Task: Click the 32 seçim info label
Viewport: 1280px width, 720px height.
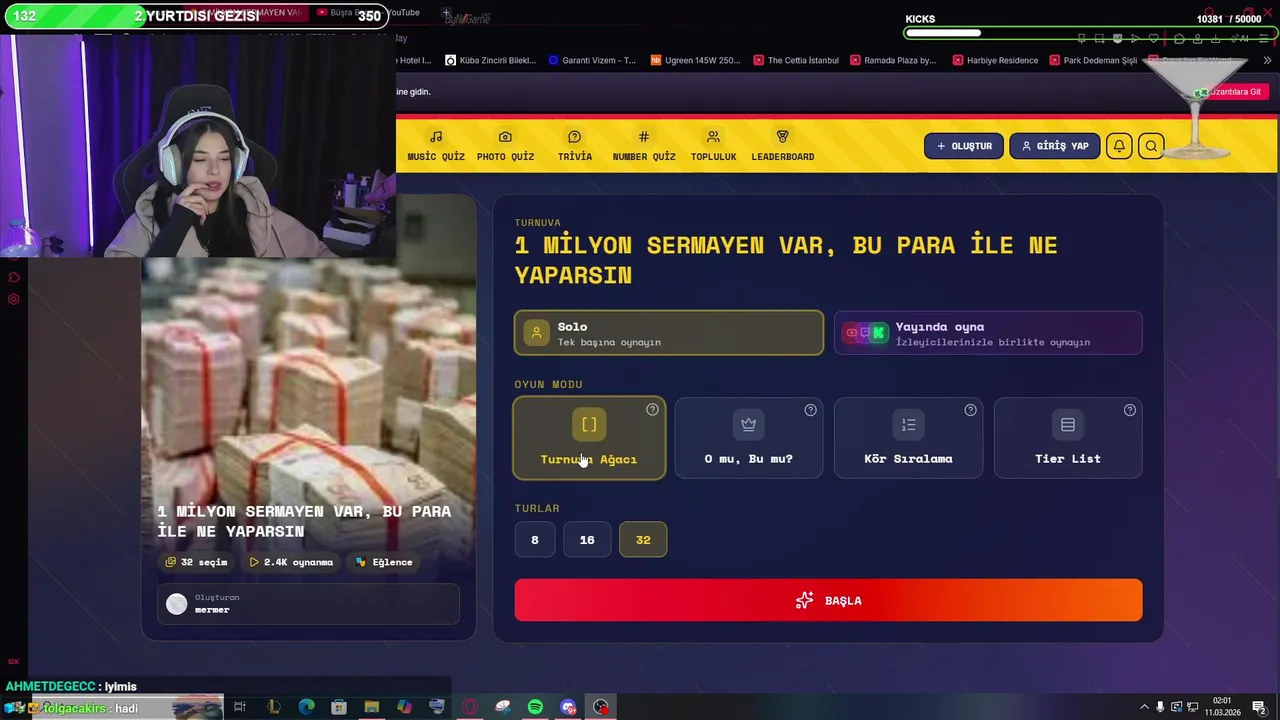Action: tap(197, 562)
